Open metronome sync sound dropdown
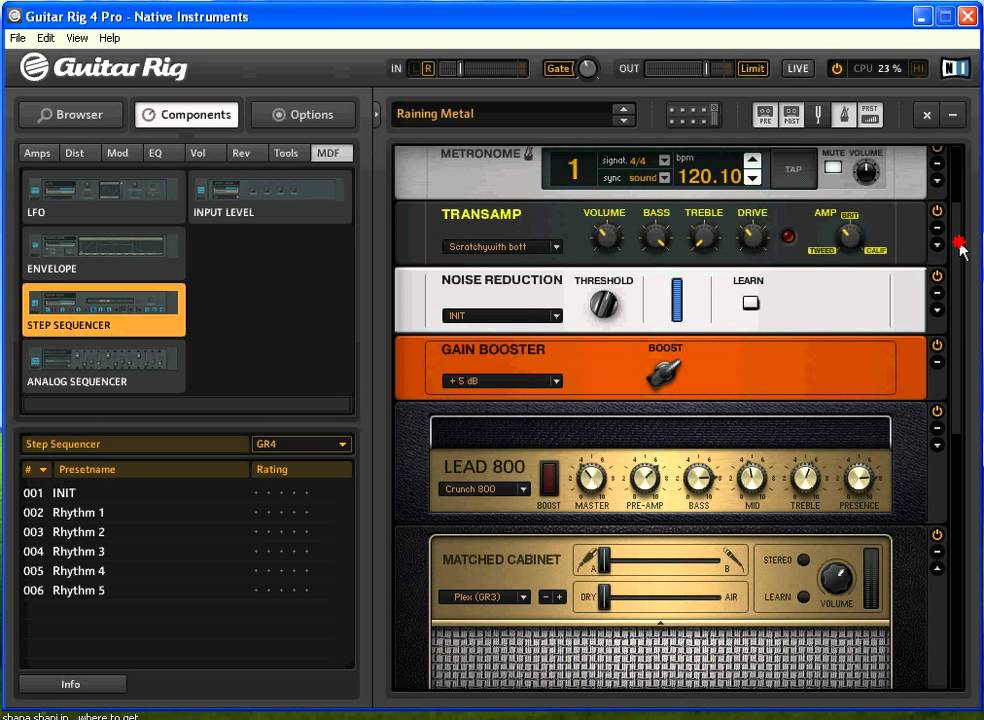The height and width of the screenshot is (720, 984). (664, 178)
